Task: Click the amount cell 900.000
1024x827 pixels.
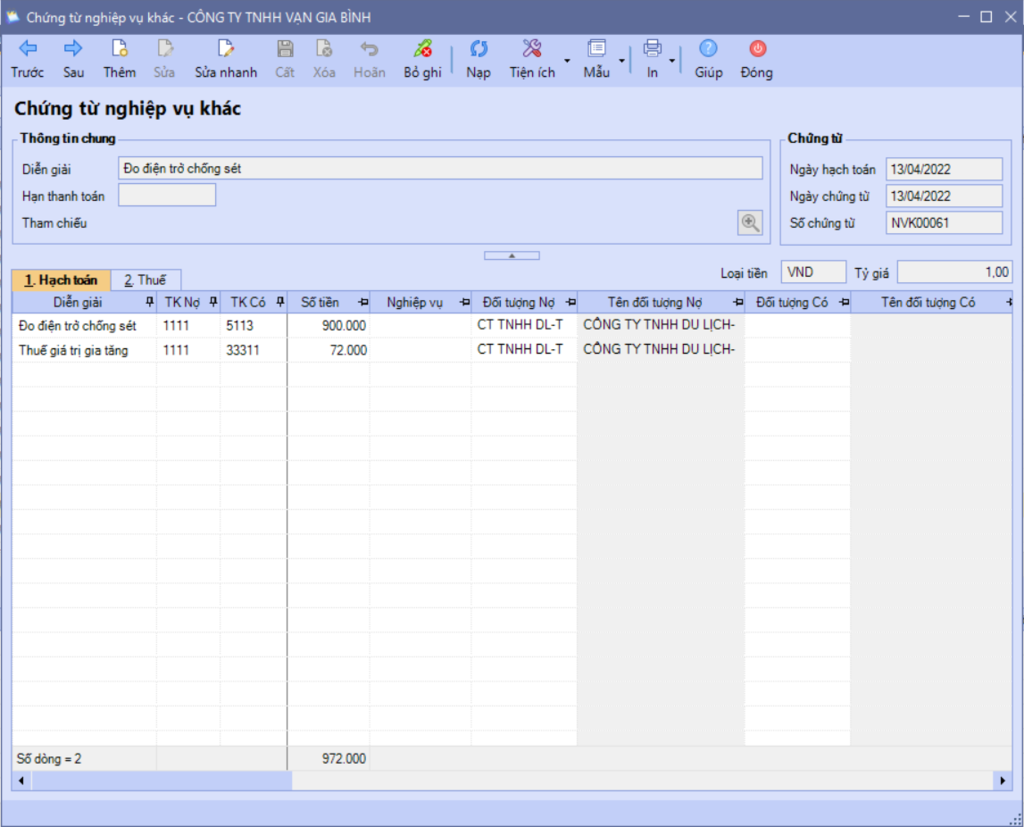Action: [x=328, y=325]
